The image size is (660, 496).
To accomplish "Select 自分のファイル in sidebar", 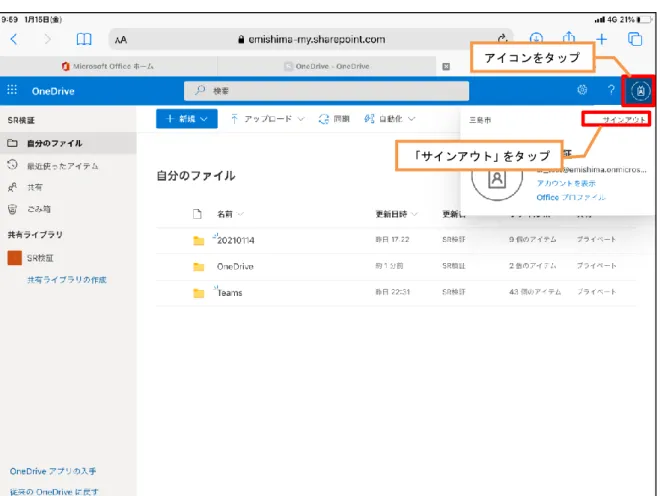I will tap(68, 143).
